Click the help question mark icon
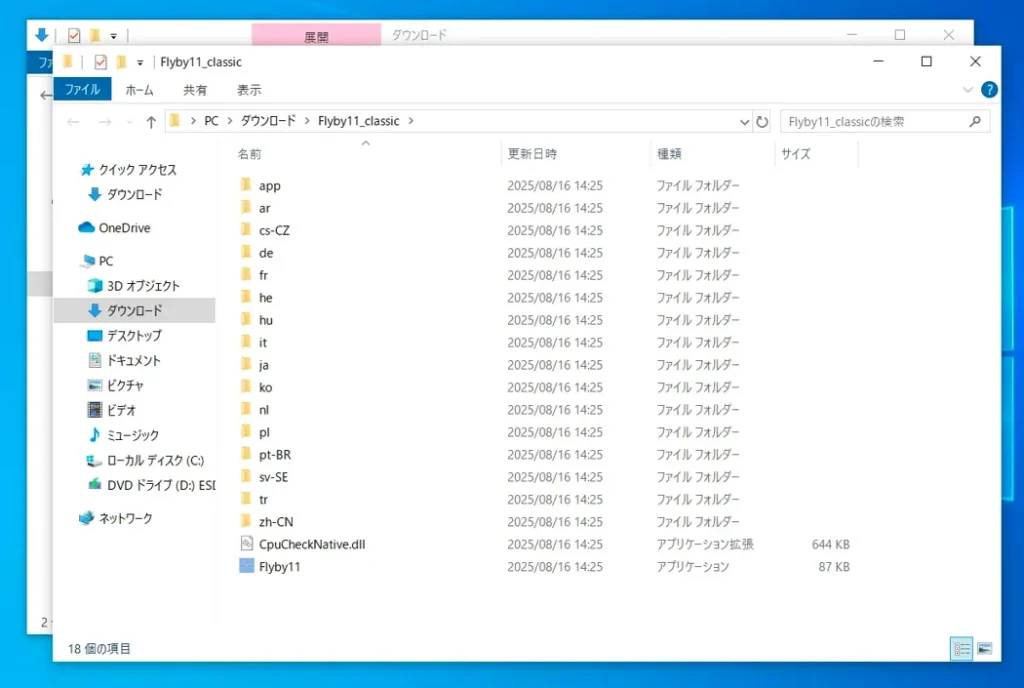 989,89
